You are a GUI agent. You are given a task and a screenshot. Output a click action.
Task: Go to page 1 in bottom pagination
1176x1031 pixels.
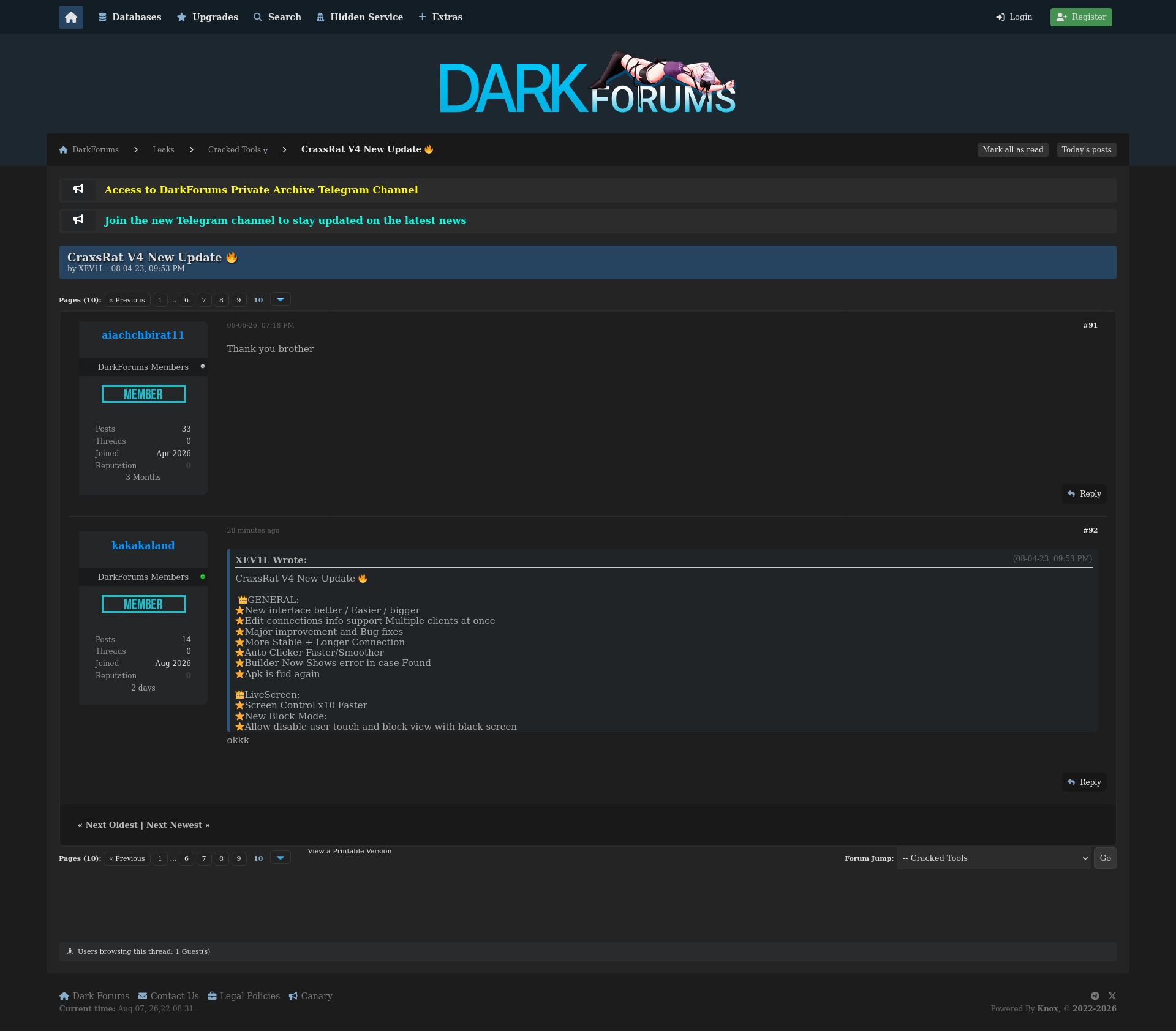[x=160, y=858]
